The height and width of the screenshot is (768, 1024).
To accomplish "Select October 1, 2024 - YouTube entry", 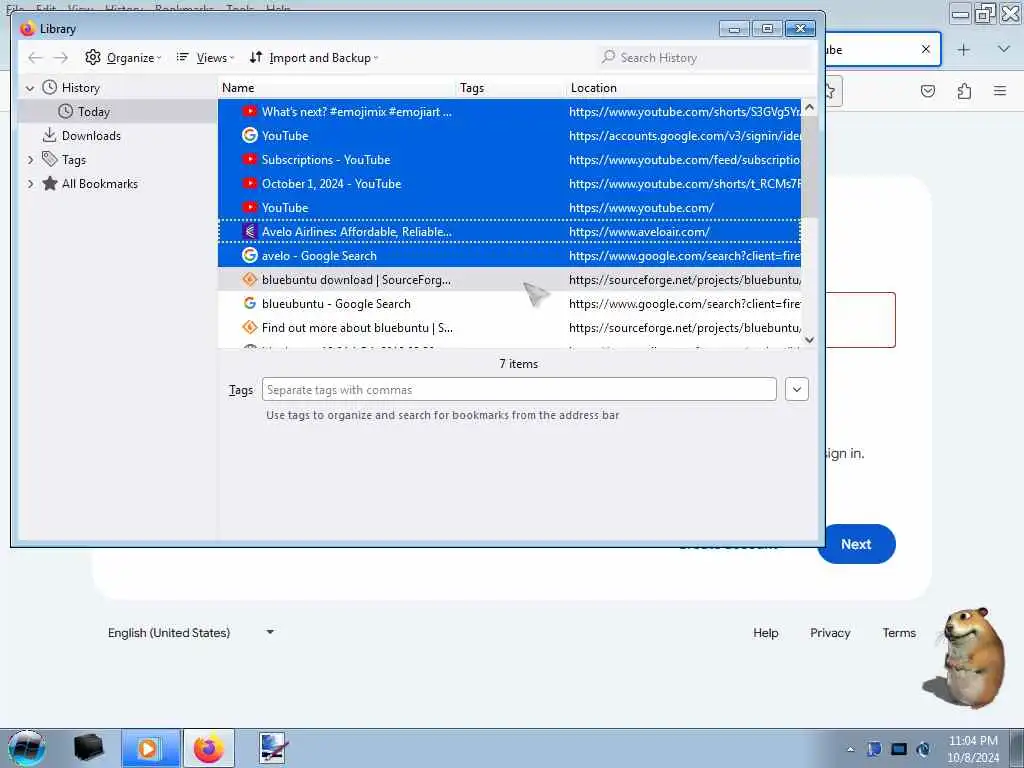I will pyautogui.click(x=509, y=184).
